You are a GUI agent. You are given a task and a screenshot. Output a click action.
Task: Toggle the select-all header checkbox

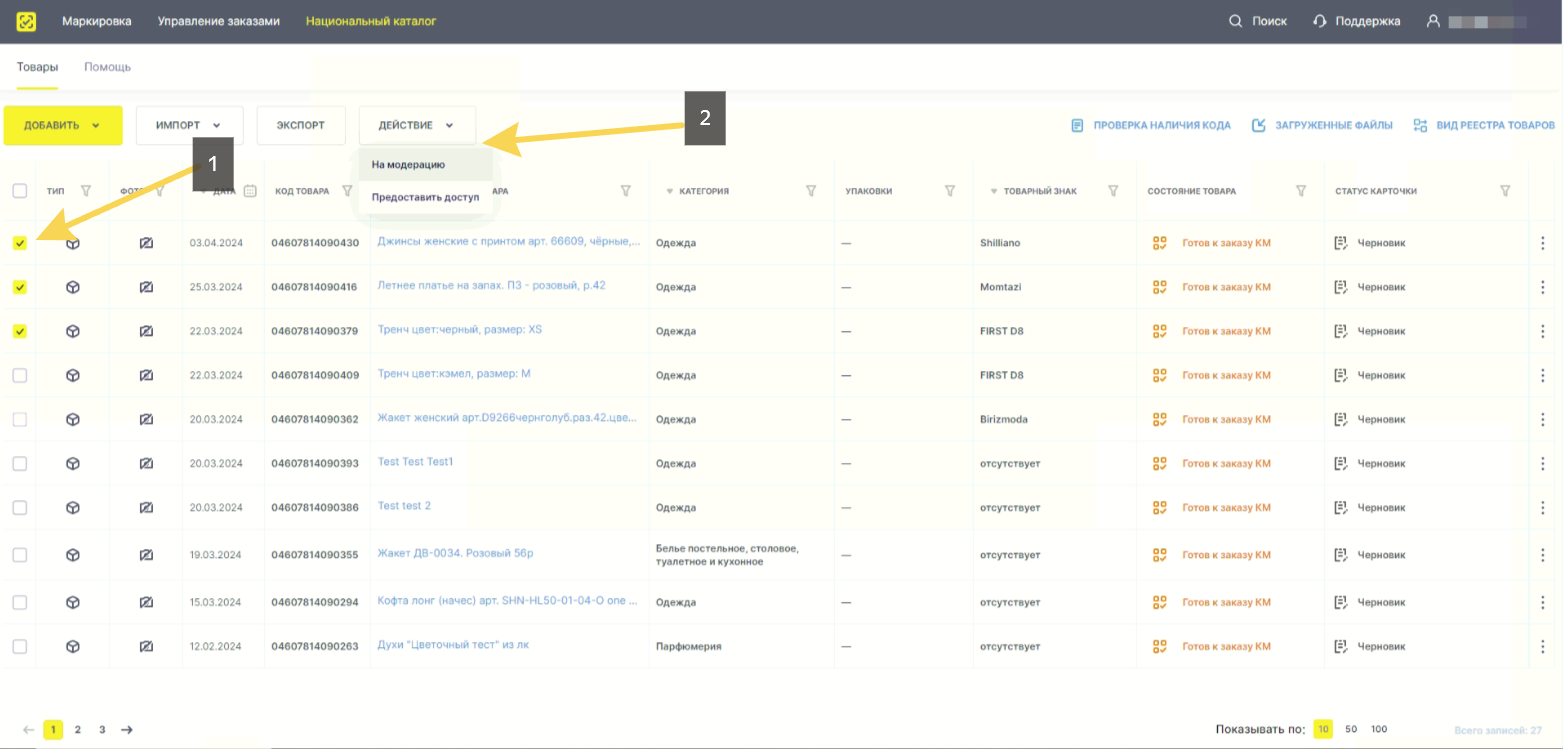(x=20, y=191)
